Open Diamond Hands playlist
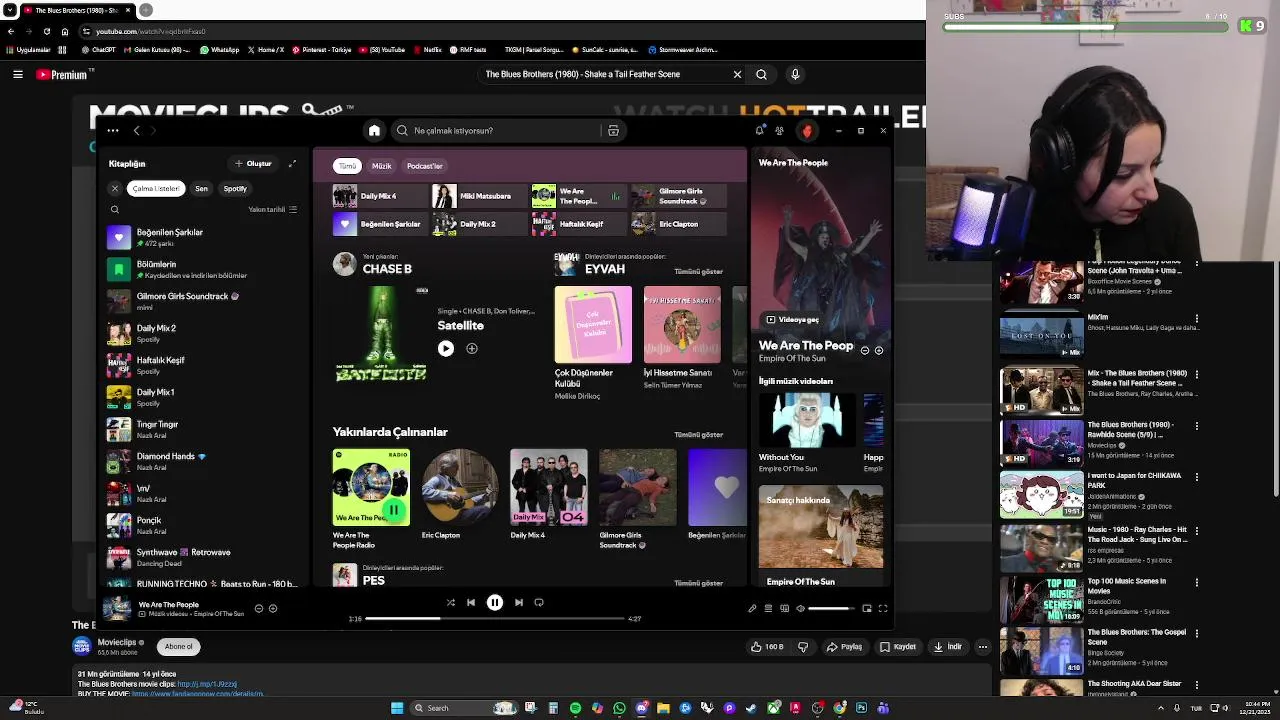The image size is (1280, 720). pyautogui.click(x=203, y=461)
